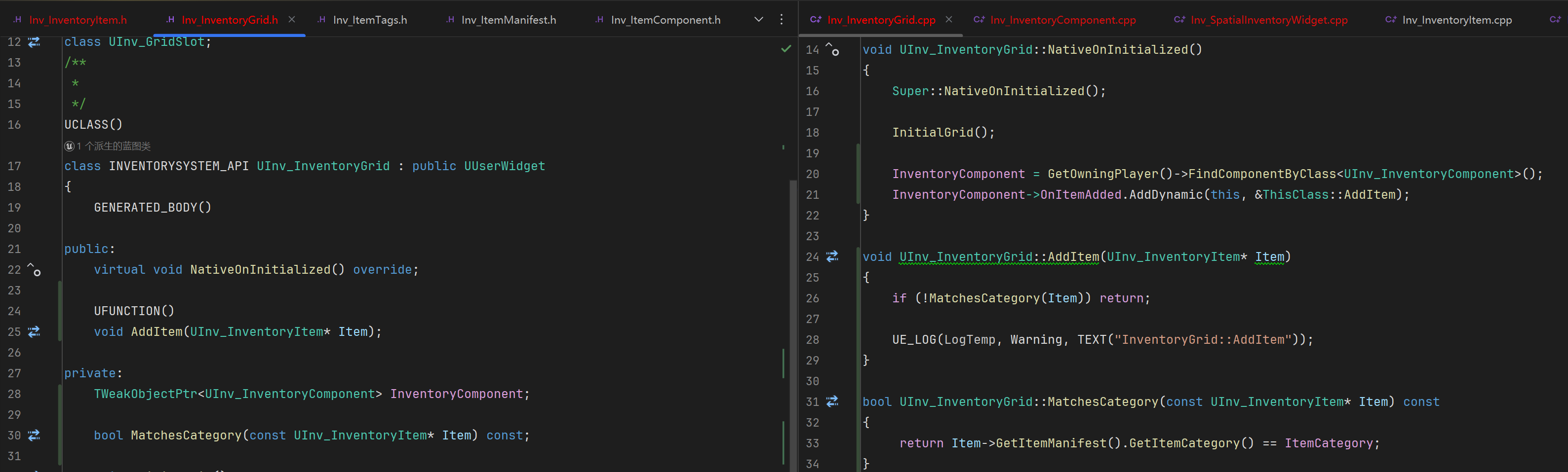Open the left editor tab options menu (three dots)
Screen dimensions: 1568x472
coord(782,19)
